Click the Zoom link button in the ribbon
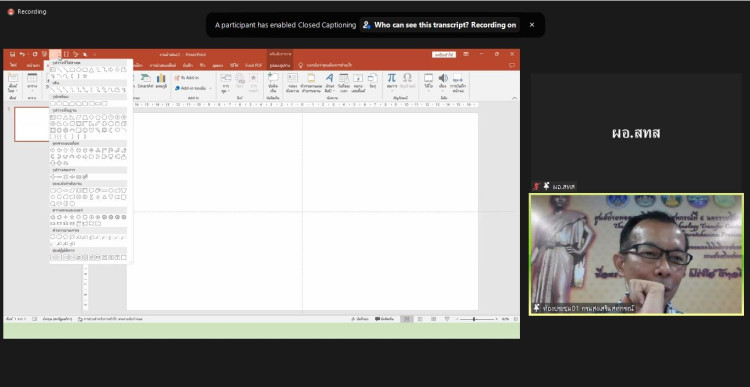Screen dimensions: 750x387 [x=225, y=83]
